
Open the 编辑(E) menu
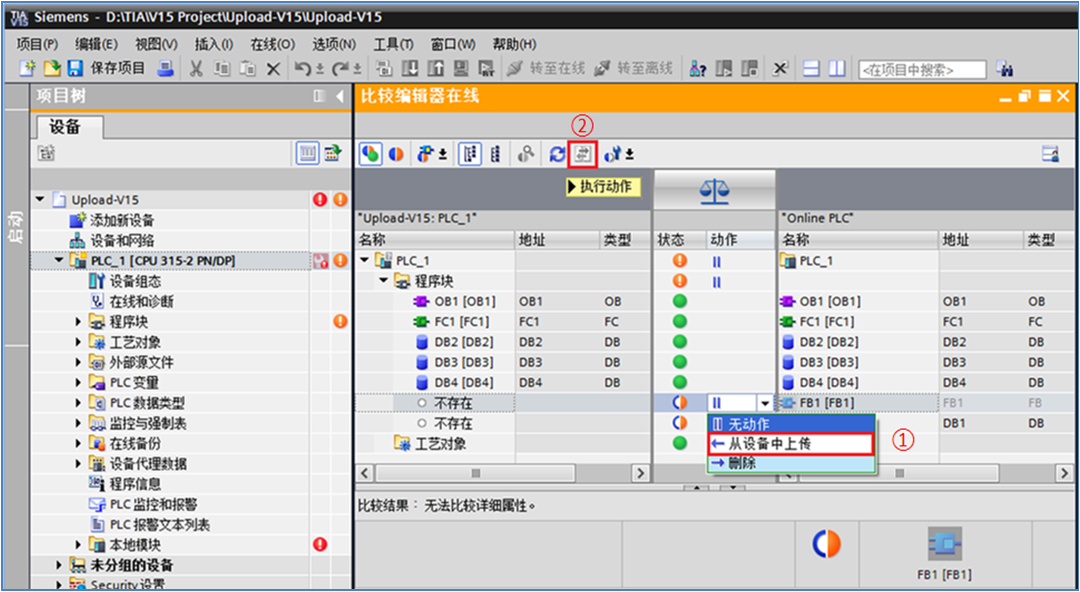tap(96, 44)
